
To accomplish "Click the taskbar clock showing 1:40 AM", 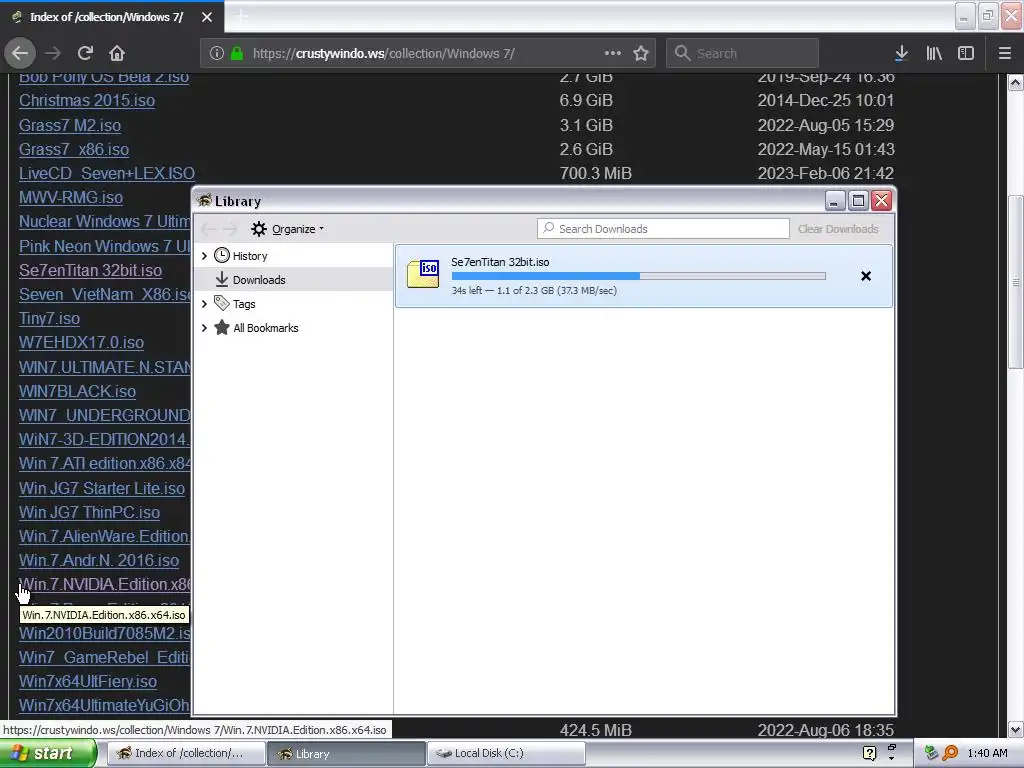I will click(x=987, y=753).
